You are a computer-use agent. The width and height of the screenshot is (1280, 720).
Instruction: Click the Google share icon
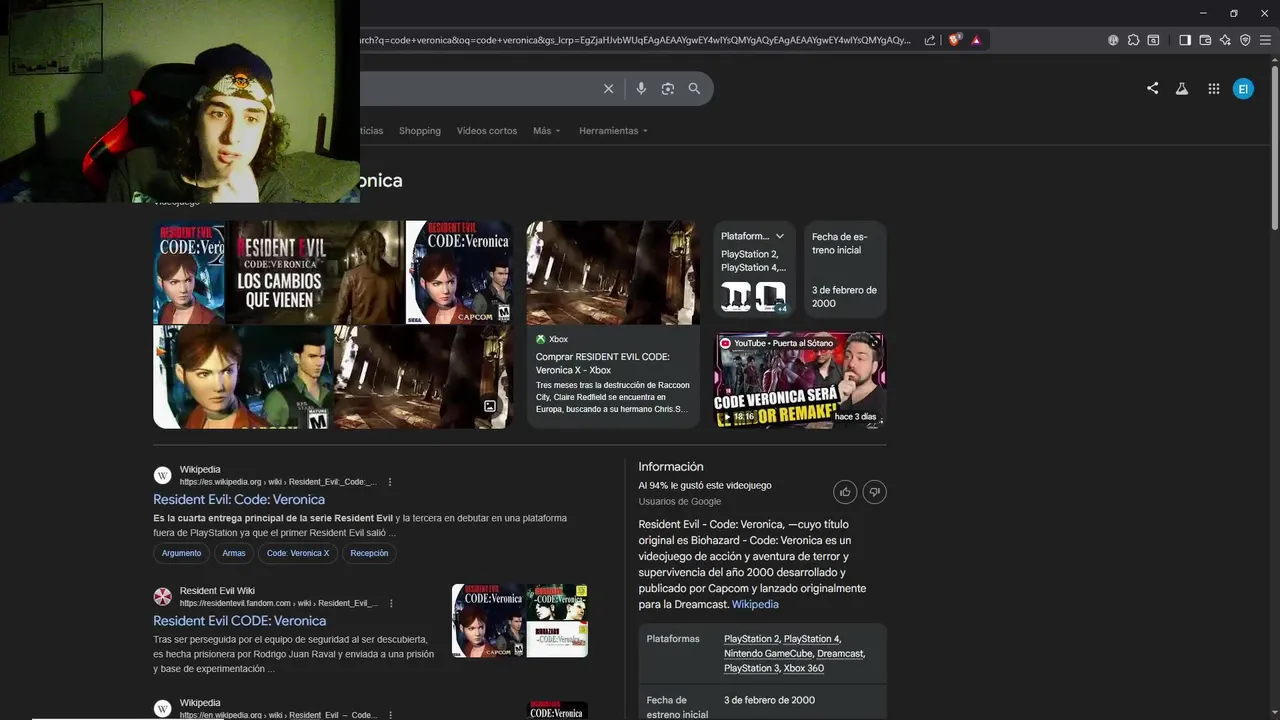(x=1153, y=88)
